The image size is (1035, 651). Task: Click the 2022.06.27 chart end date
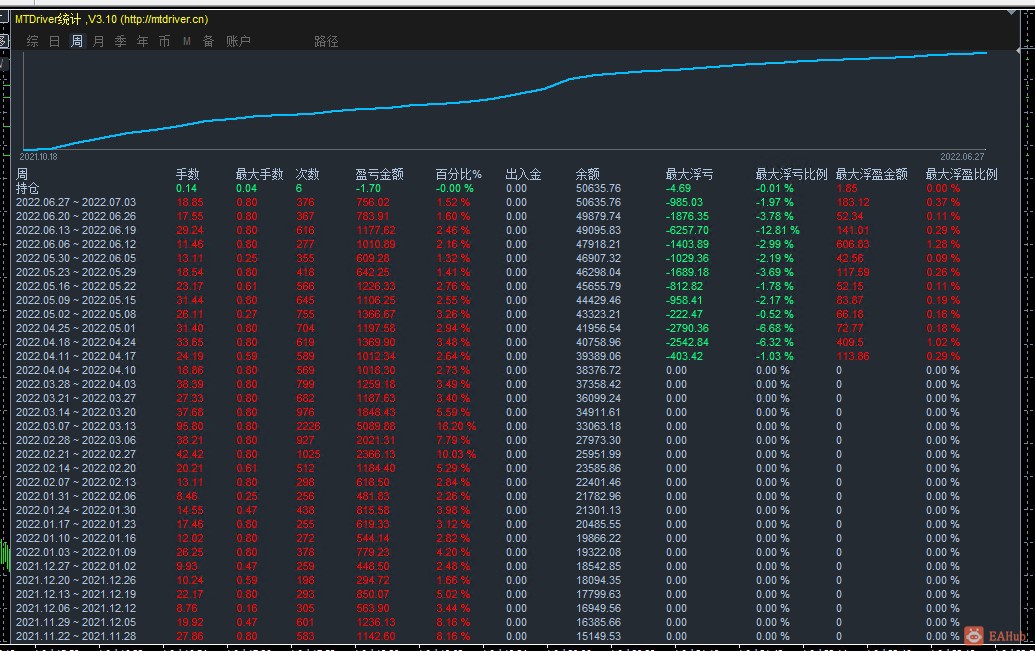coord(962,157)
